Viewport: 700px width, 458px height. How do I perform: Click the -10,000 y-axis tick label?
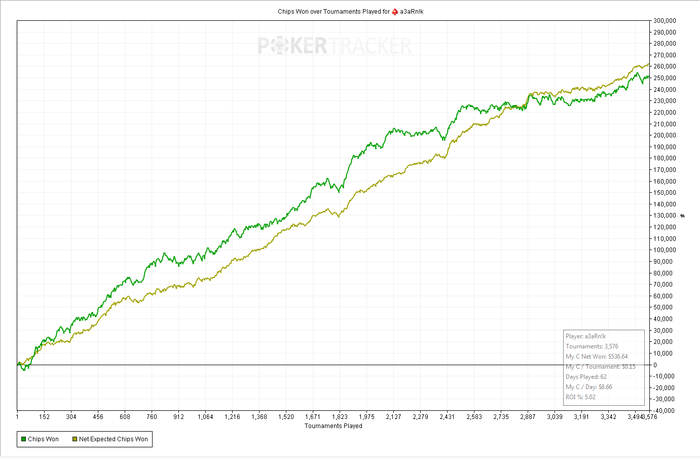(x=664, y=376)
